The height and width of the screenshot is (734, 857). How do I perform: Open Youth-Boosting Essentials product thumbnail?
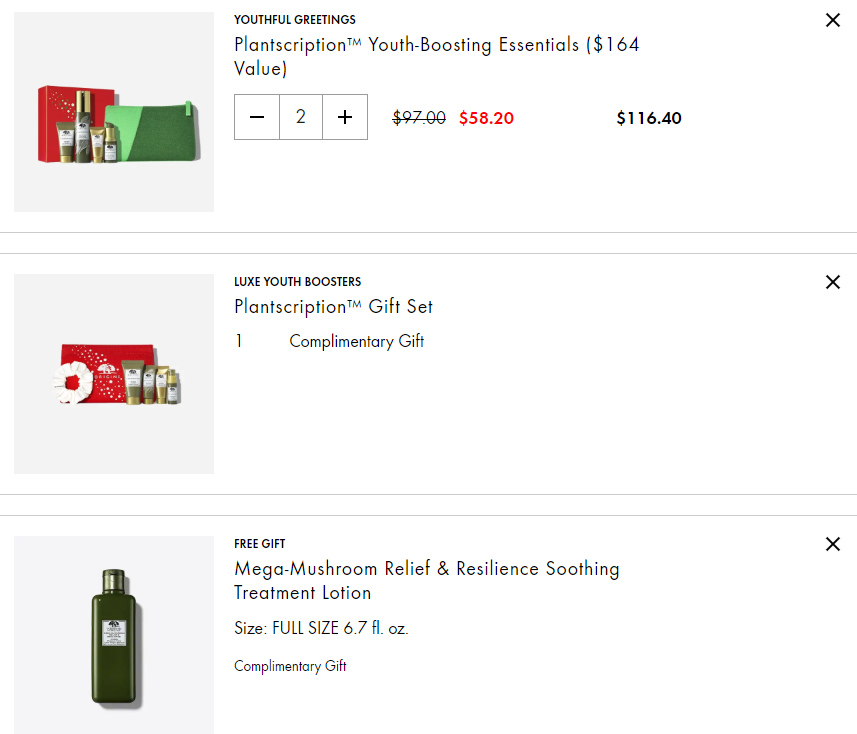click(x=114, y=112)
